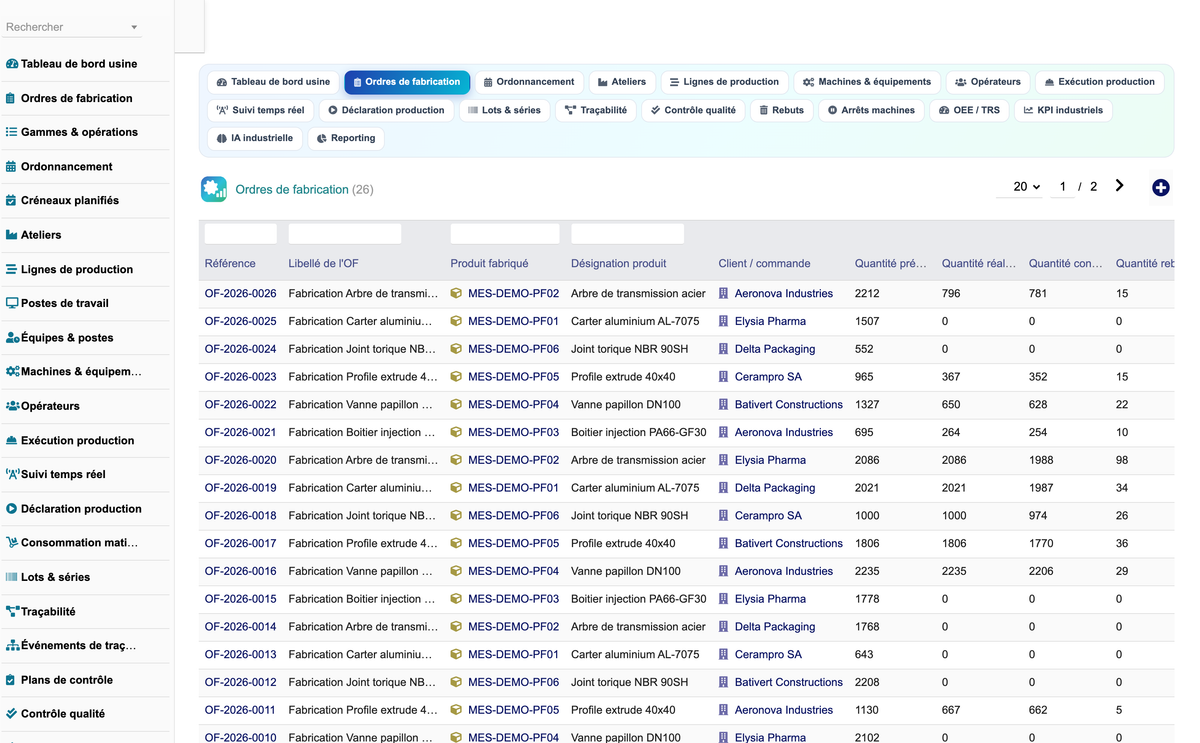Switch to OEE / TRS tab
The height and width of the screenshot is (743, 1200).
pos(969,110)
